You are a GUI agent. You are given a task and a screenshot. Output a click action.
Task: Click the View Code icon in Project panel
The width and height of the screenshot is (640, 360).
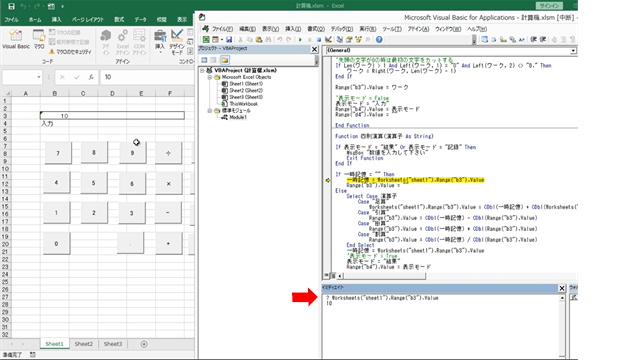pyautogui.click(x=204, y=60)
